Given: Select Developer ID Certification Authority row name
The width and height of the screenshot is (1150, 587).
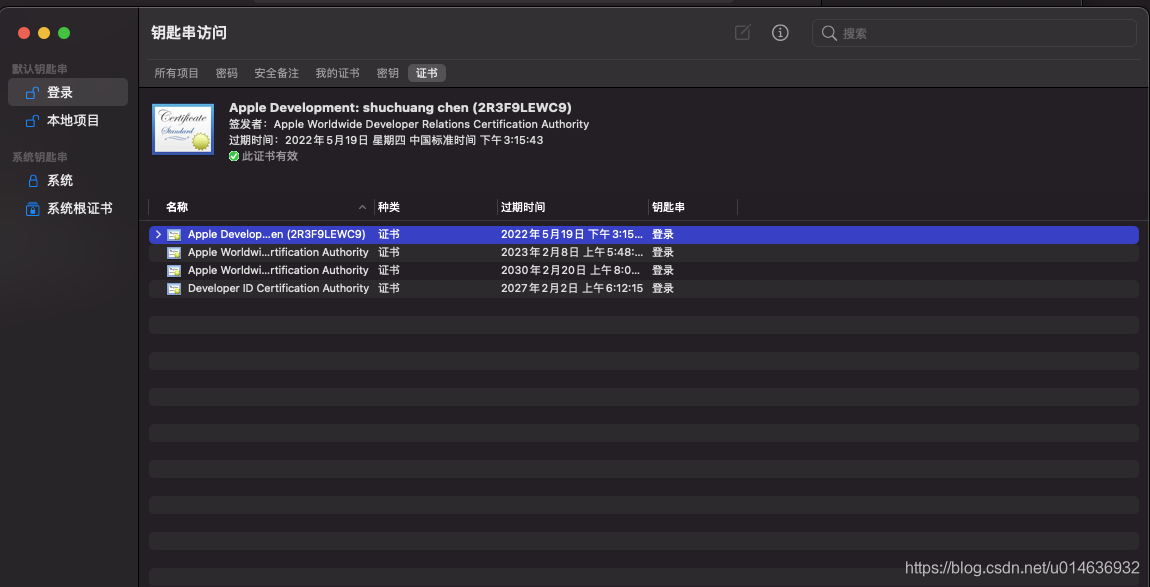Looking at the screenshot, I should pos(278,288).
